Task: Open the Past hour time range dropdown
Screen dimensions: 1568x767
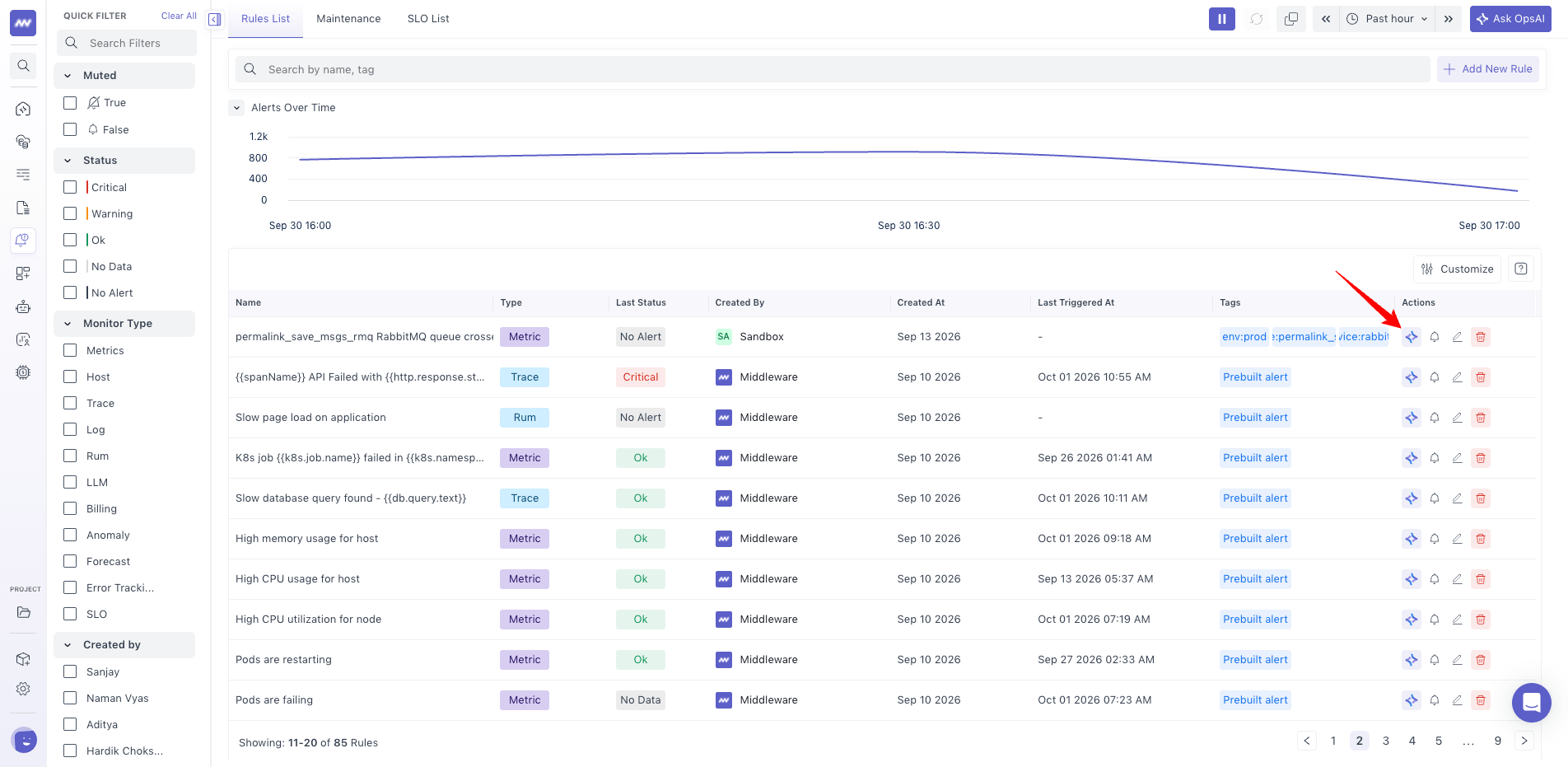Action: click(1387, 19)
